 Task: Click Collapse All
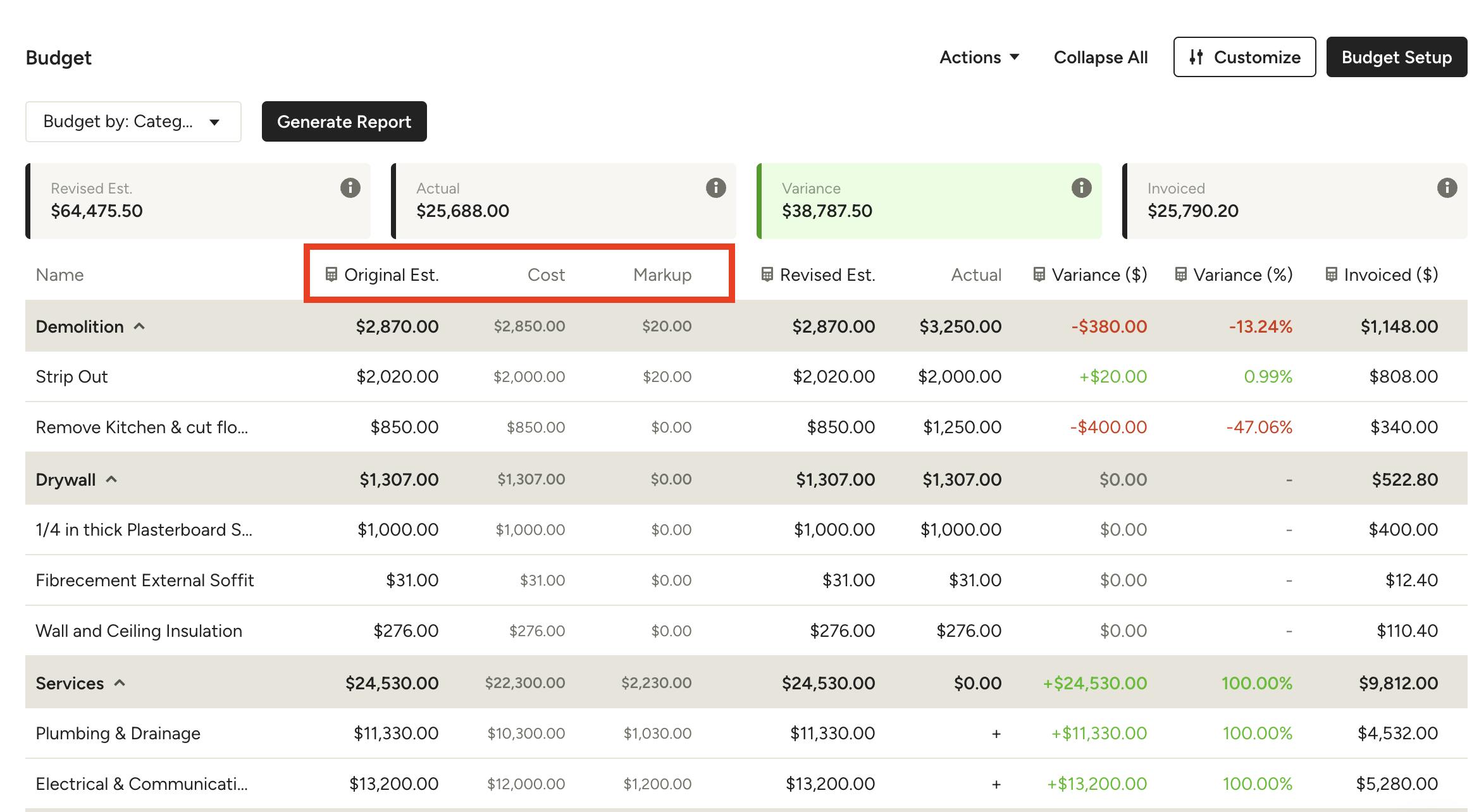coord(1100,57)
